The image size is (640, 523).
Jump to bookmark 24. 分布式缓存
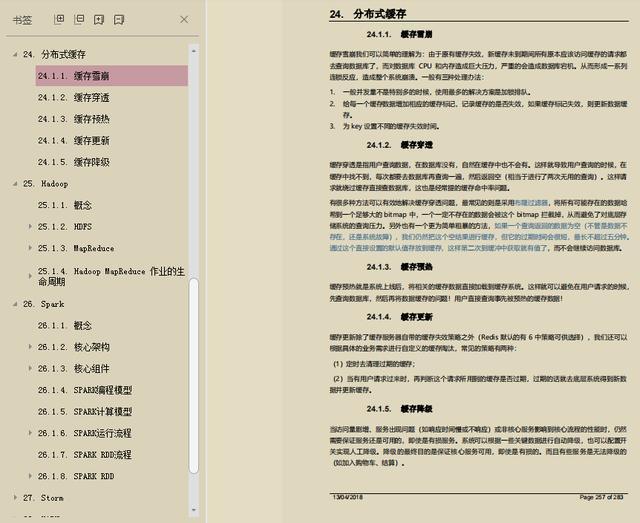pyautogui.click(x=54, y=54)
